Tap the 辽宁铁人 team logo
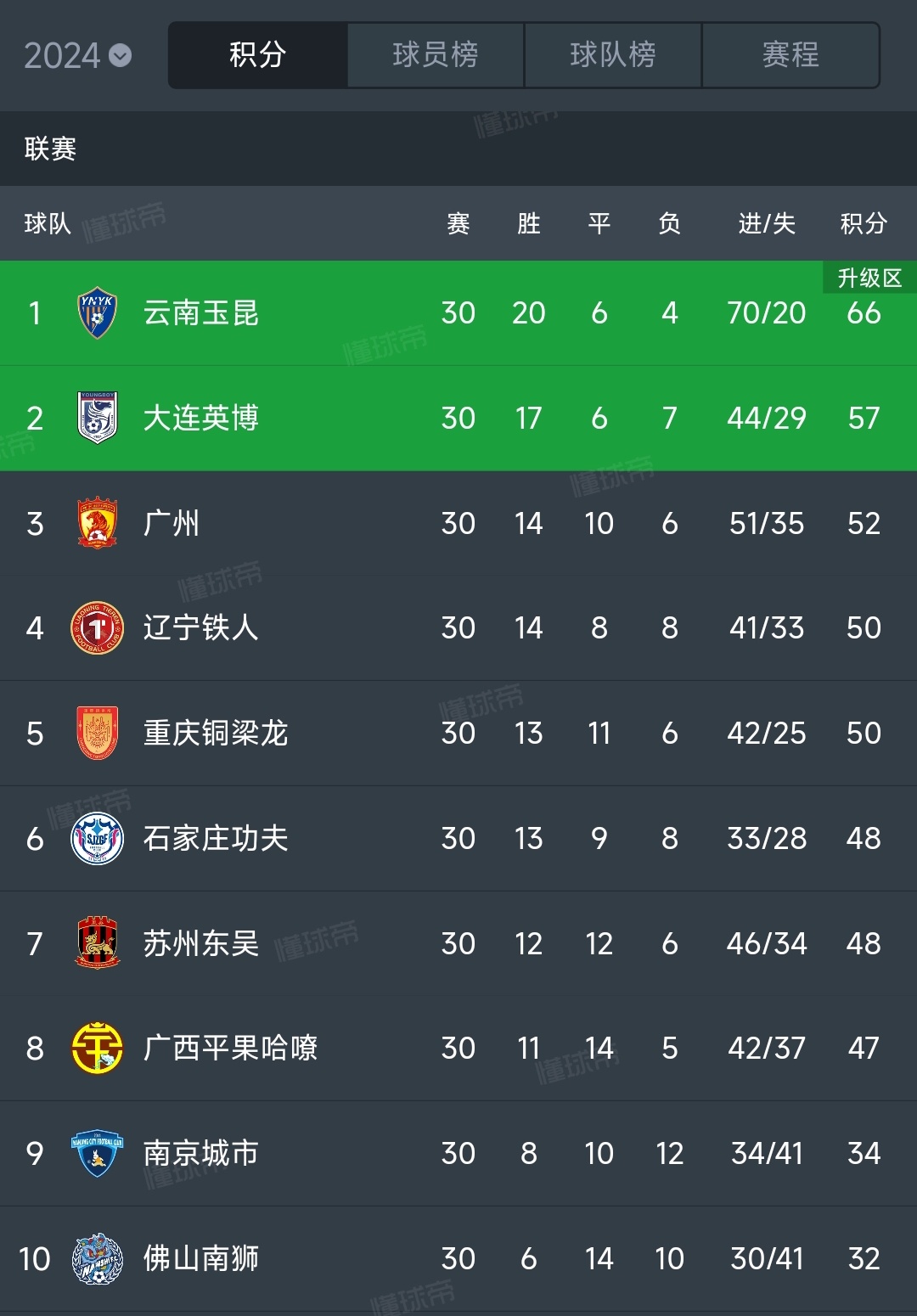 tap(98, 628)
